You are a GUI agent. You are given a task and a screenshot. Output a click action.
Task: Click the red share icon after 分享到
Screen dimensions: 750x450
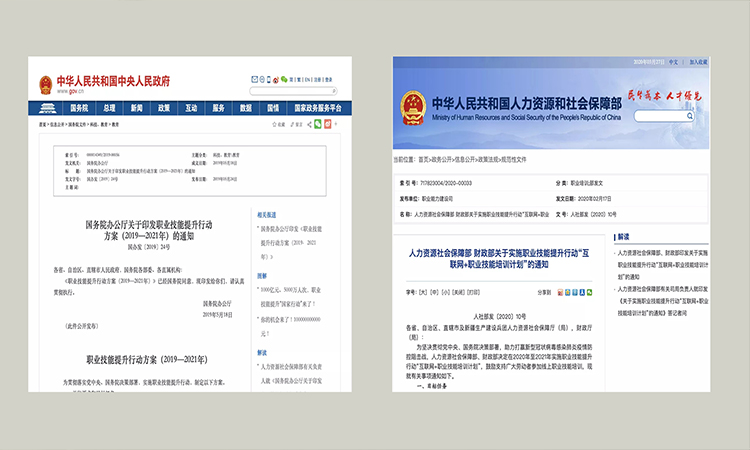tap(560, 292)
